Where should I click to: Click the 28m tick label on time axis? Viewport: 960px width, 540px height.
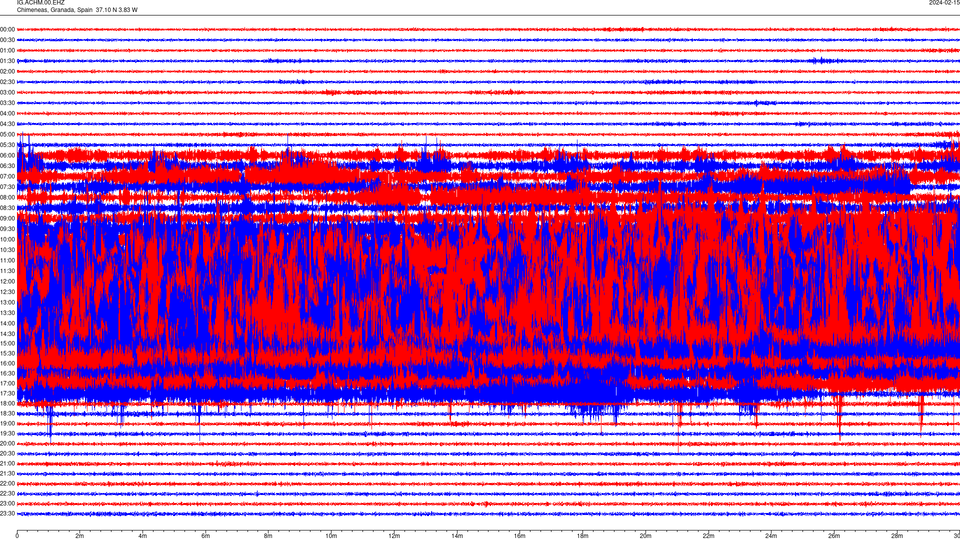897,536
